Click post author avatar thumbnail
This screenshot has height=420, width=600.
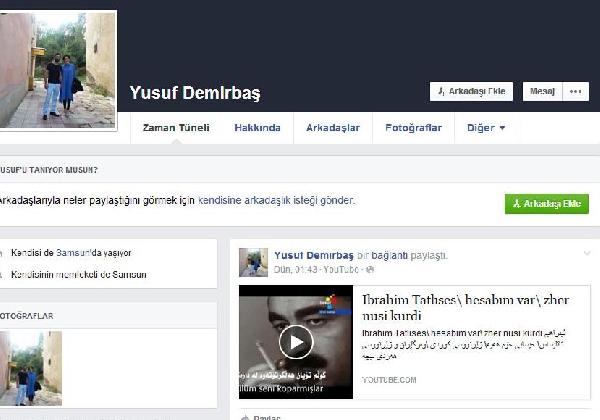click(x=253, y=262)
